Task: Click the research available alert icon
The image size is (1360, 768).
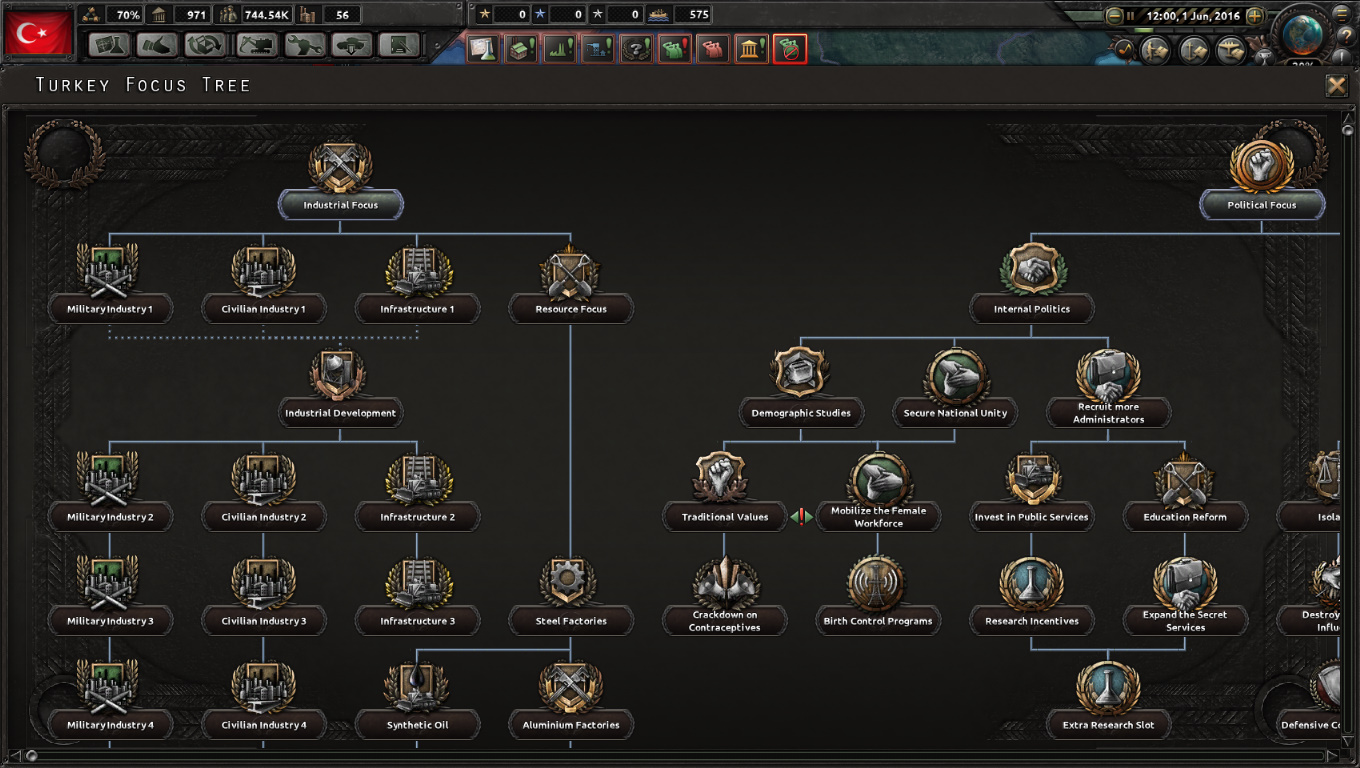Action: coord(482,48)
